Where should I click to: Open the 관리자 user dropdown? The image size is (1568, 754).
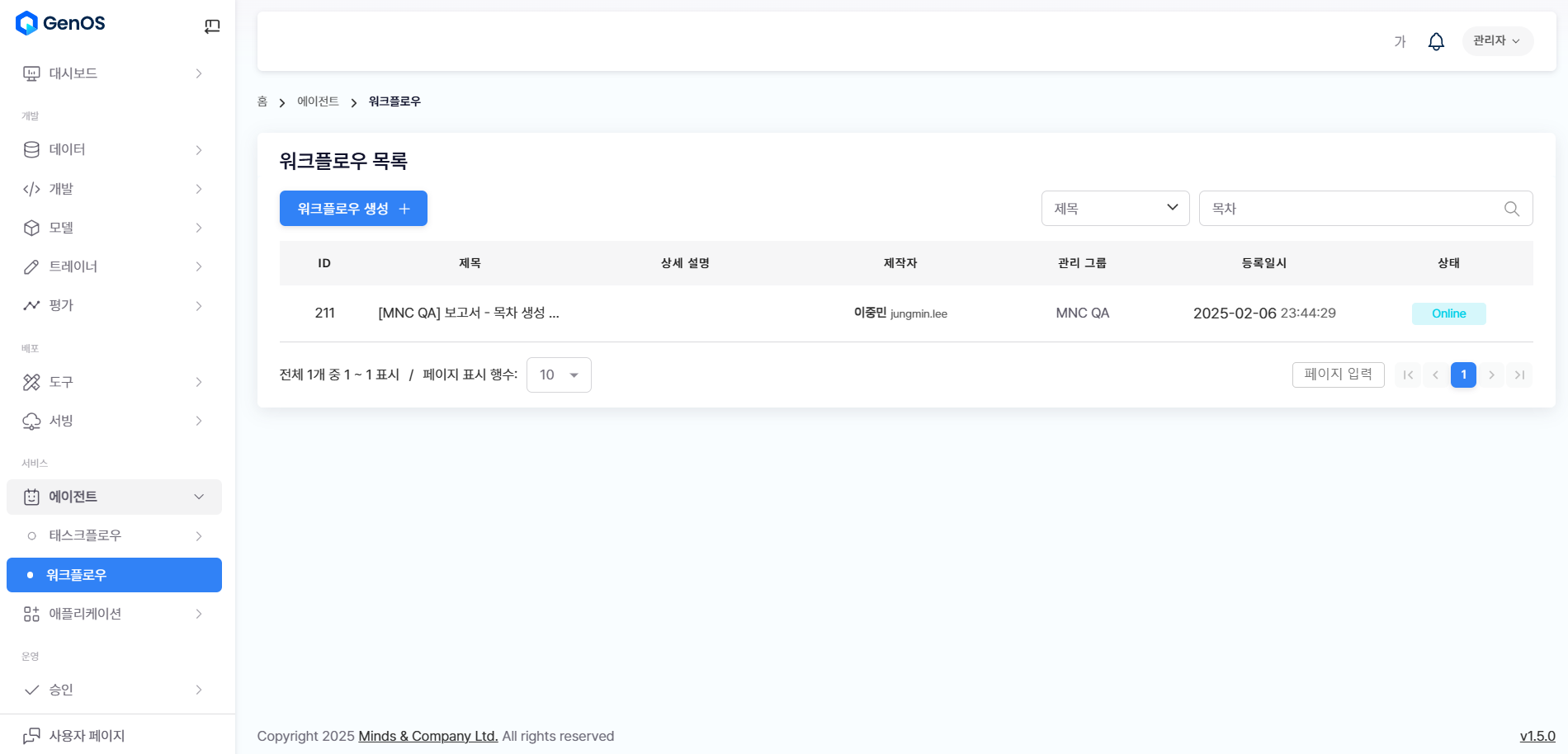pos(1496,40)
